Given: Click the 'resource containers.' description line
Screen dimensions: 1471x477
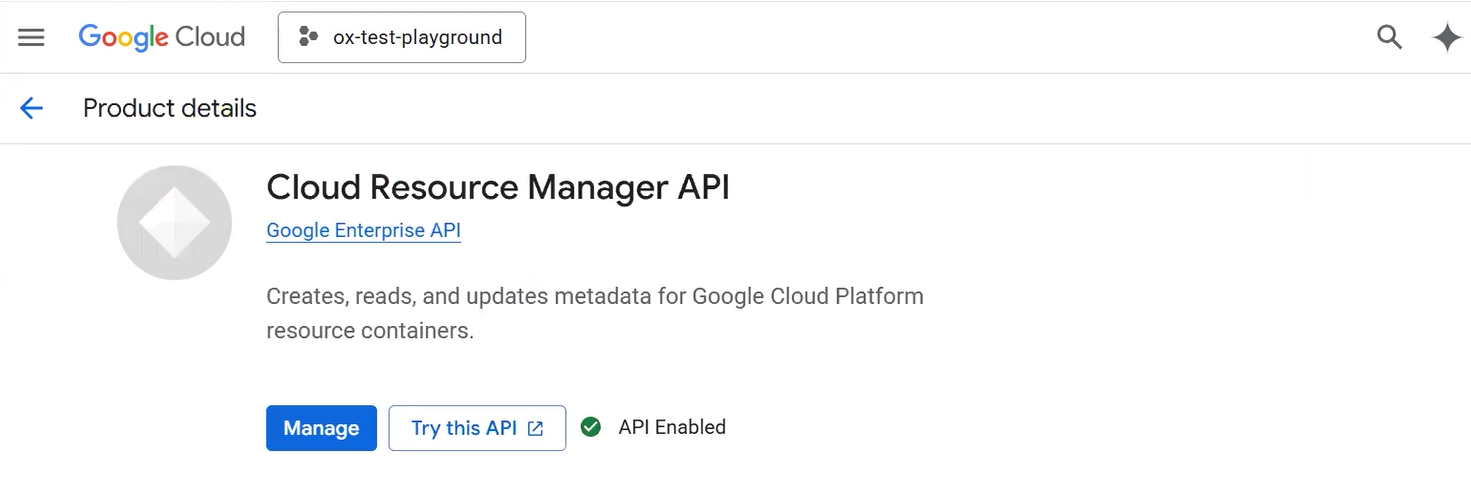Looking at the screenshot, I should [x=369, y=330].
